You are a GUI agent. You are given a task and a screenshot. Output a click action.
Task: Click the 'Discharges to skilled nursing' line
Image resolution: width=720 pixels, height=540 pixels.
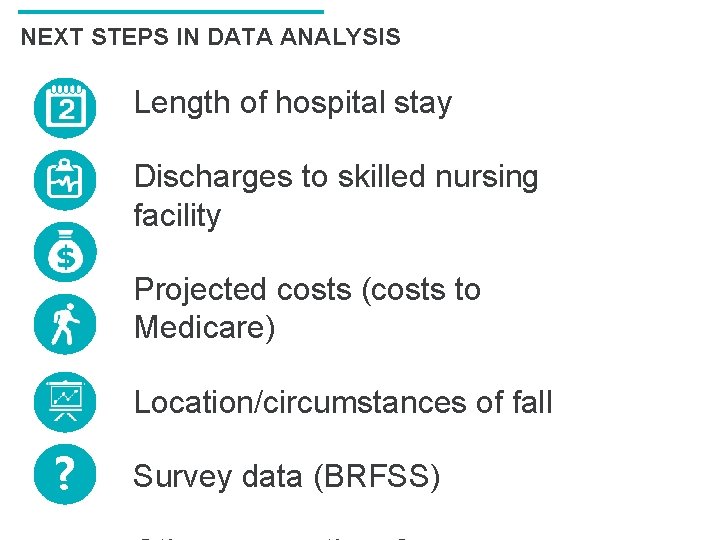(x=336, y=177)
